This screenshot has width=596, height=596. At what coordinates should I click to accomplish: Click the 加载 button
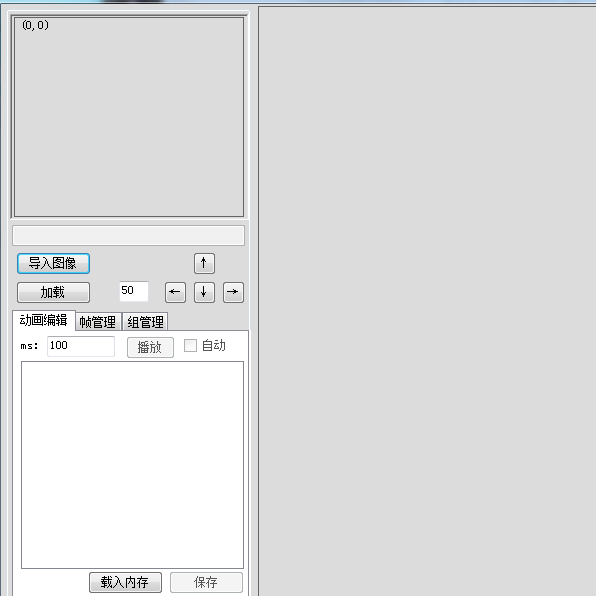[53, 292]
